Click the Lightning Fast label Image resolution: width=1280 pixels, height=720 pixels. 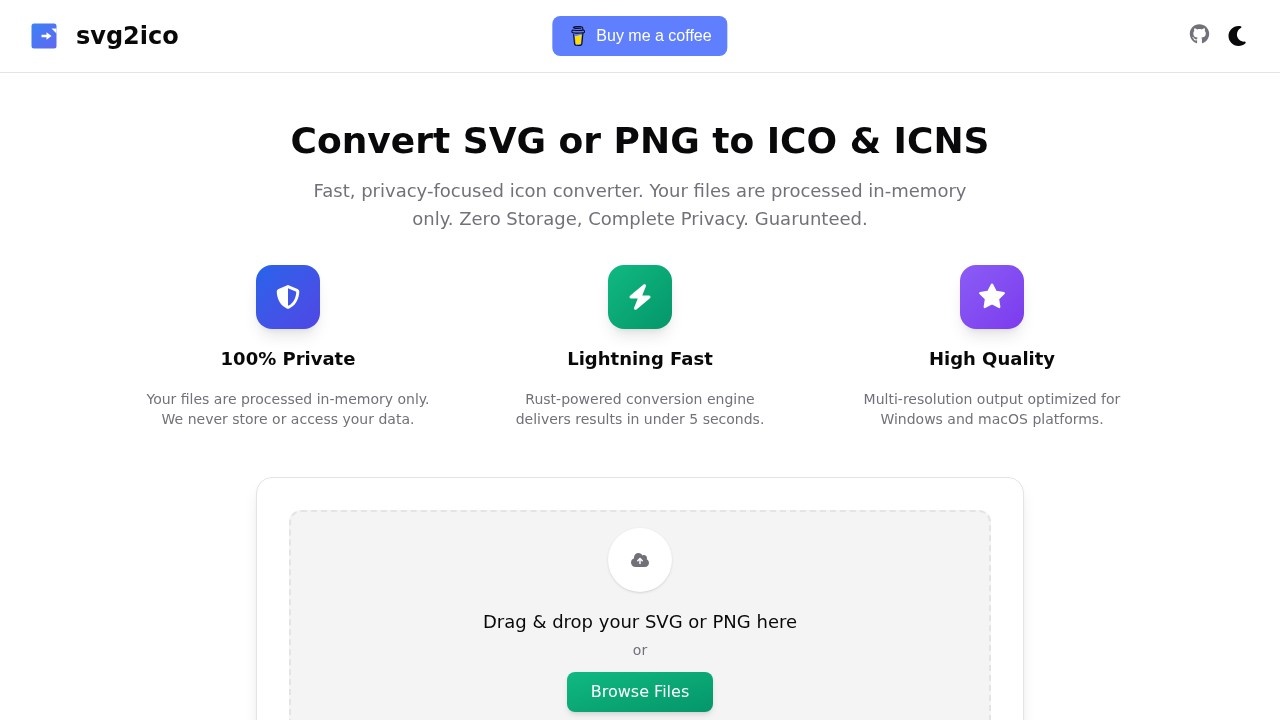point(640,358)
